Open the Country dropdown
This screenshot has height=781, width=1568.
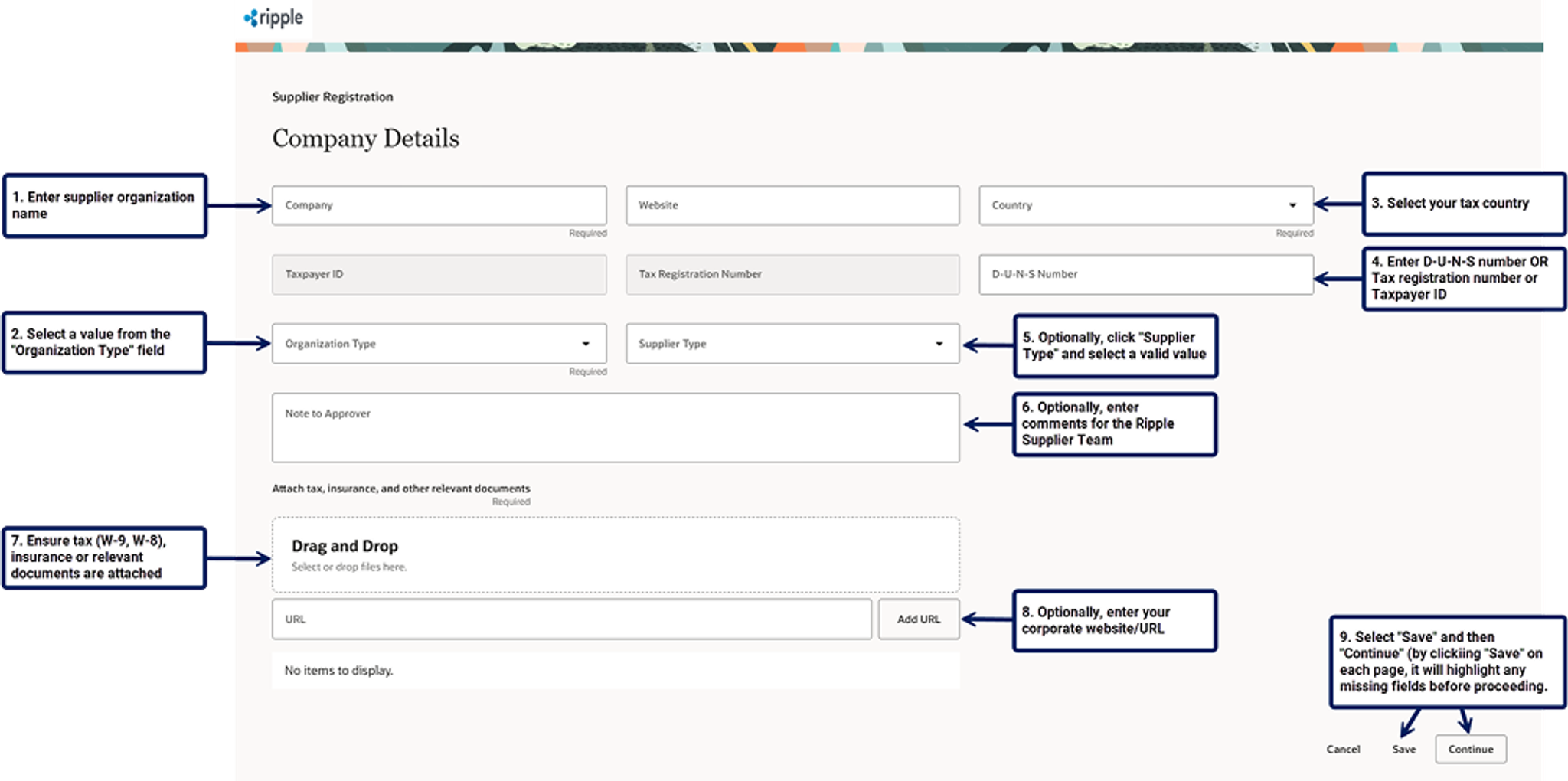1146,205
